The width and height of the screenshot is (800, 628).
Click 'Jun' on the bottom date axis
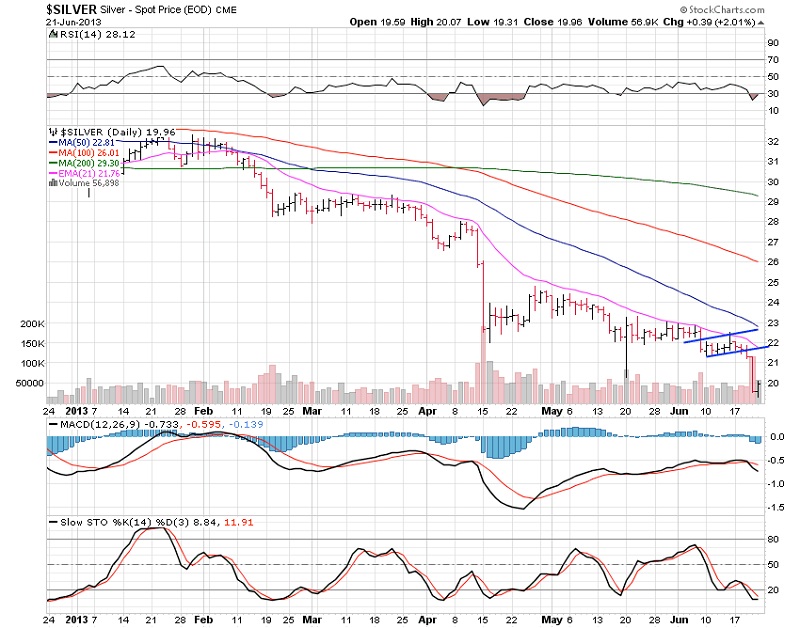pyautogui.click(x=679, y=620)
